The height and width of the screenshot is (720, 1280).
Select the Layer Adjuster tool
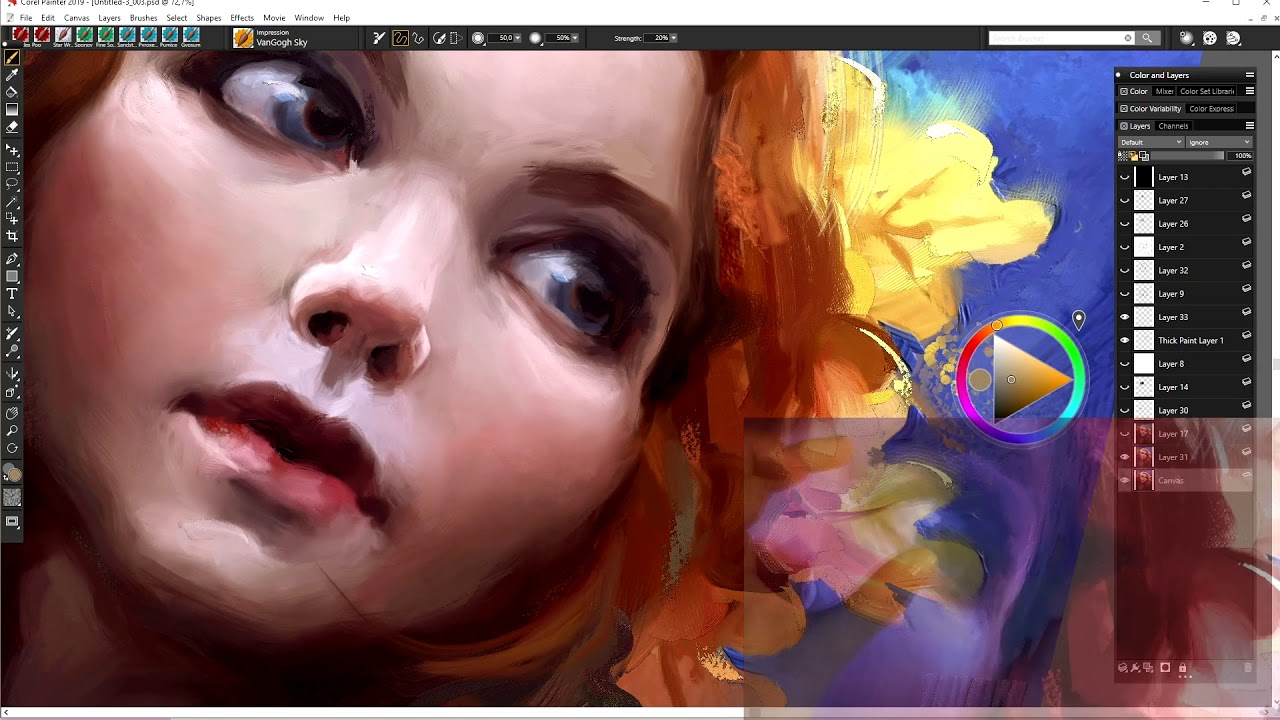point(12,150)
